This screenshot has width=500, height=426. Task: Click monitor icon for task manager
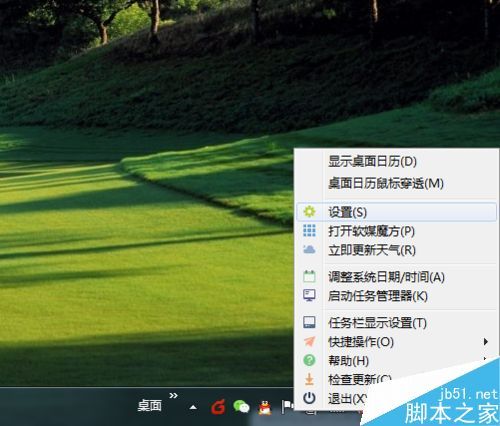coord(309,295)
